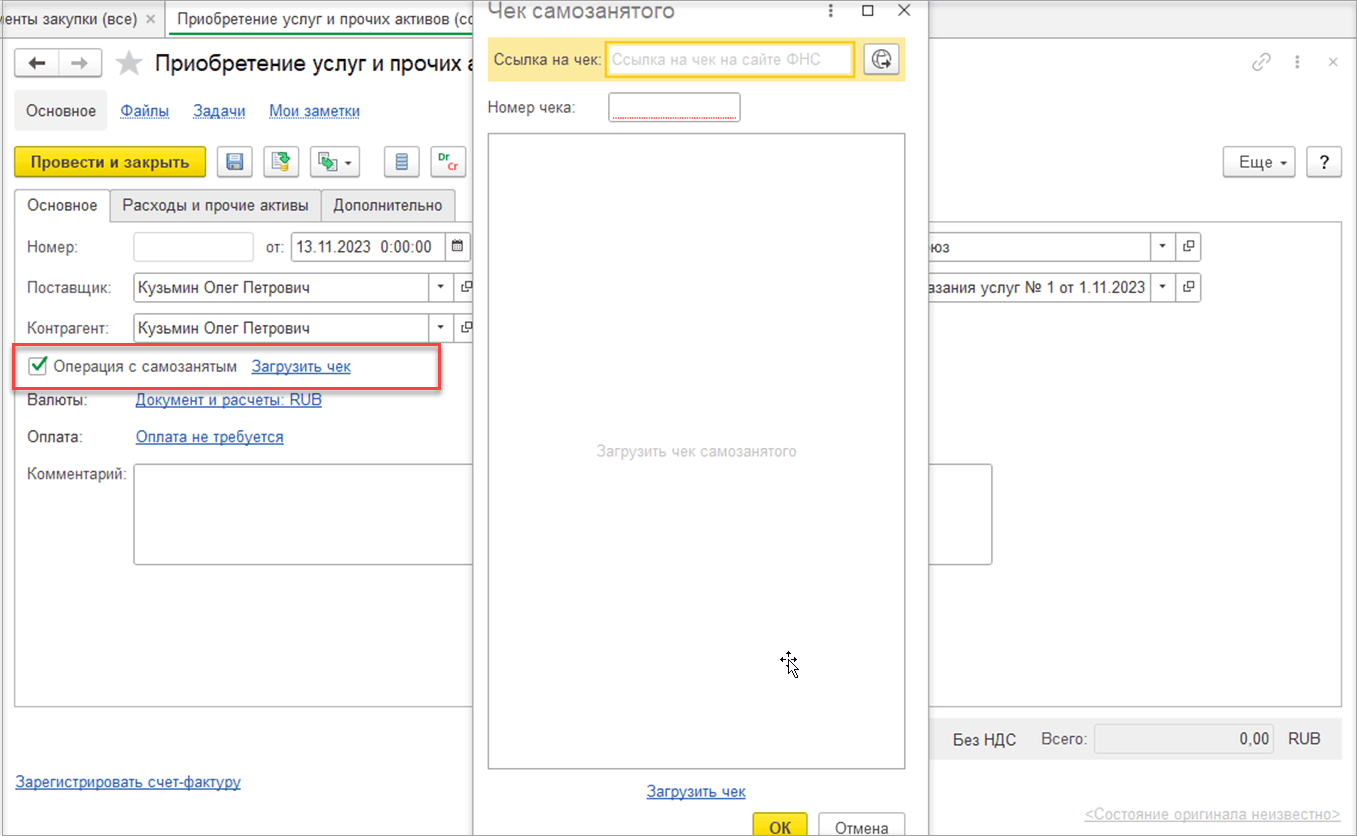1357x836 pixels.
Task: Open Зарегистрировать счет-фактуру link
Action: [x=128, y=782]
